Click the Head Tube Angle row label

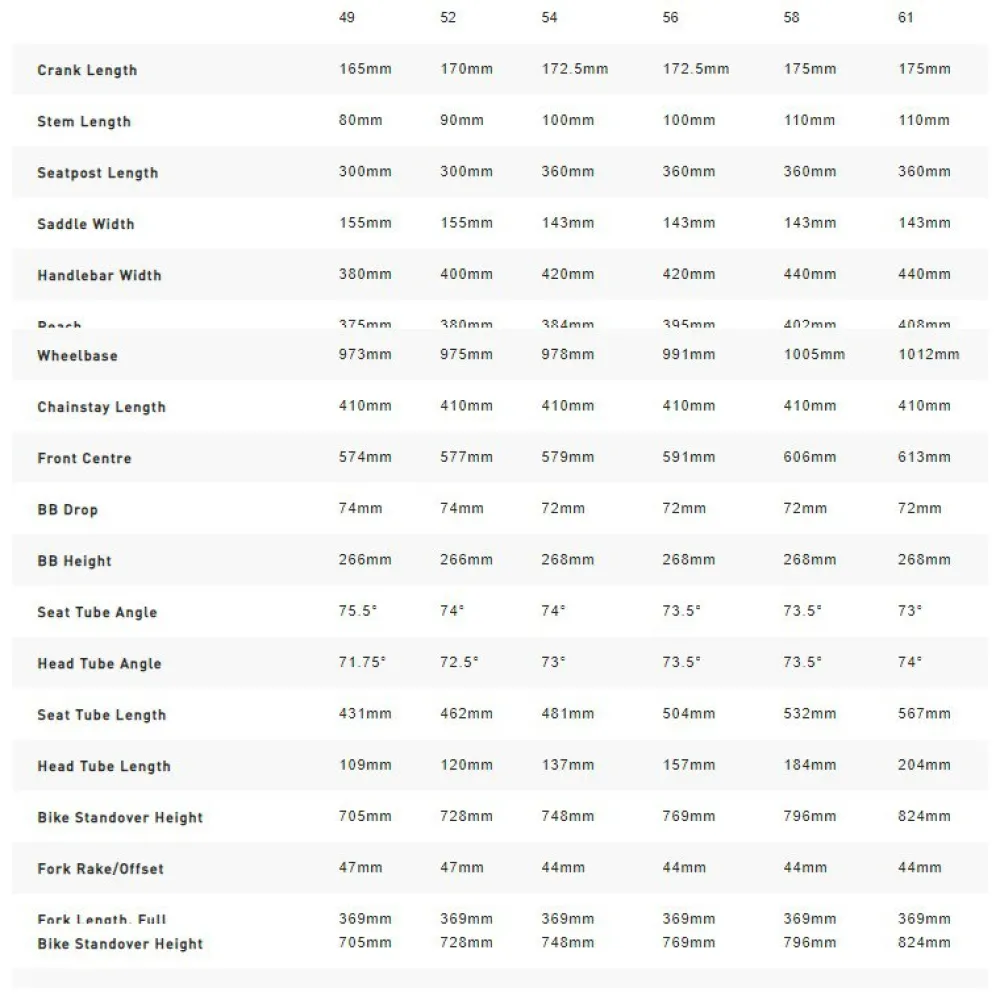click(99, 664)
